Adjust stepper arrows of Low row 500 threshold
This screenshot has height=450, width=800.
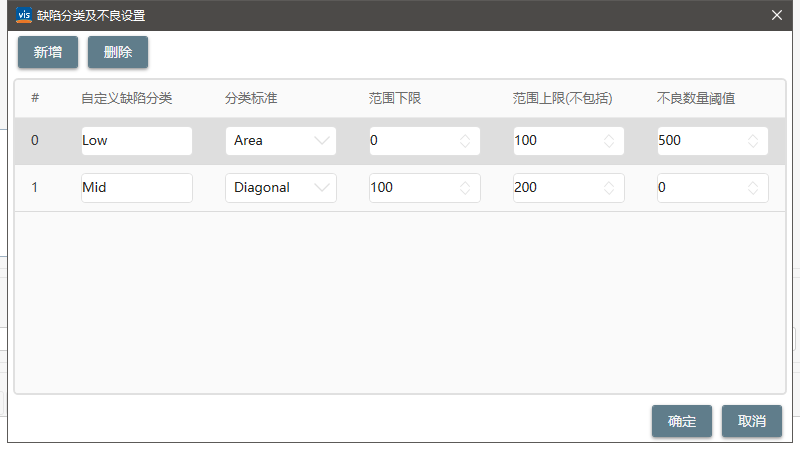(753, 141)
